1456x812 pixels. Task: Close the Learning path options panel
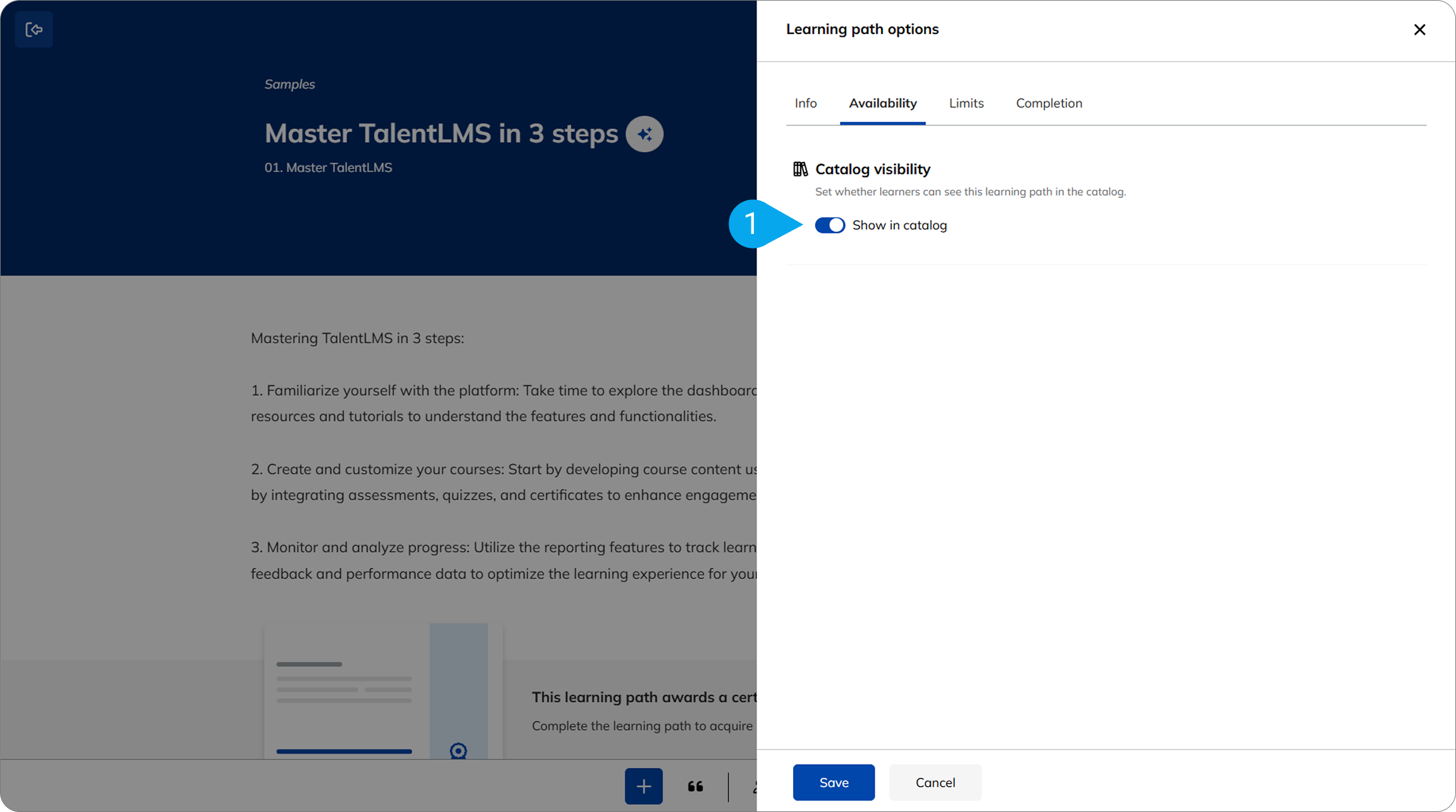click(x=1419, y=30)
